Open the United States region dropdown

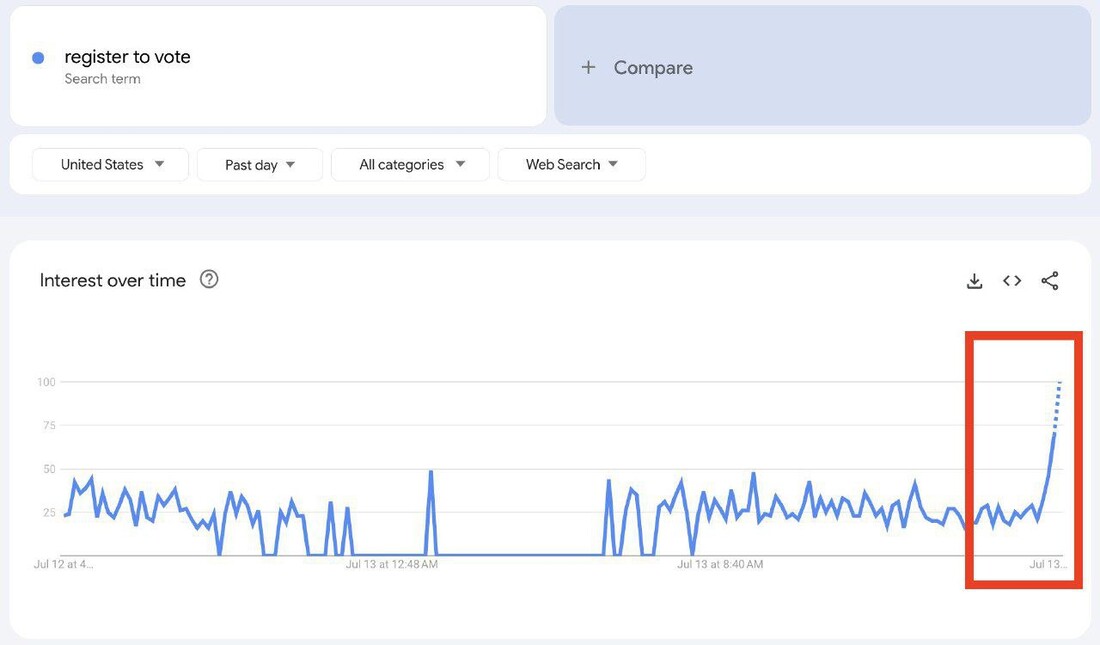[110, 165]
